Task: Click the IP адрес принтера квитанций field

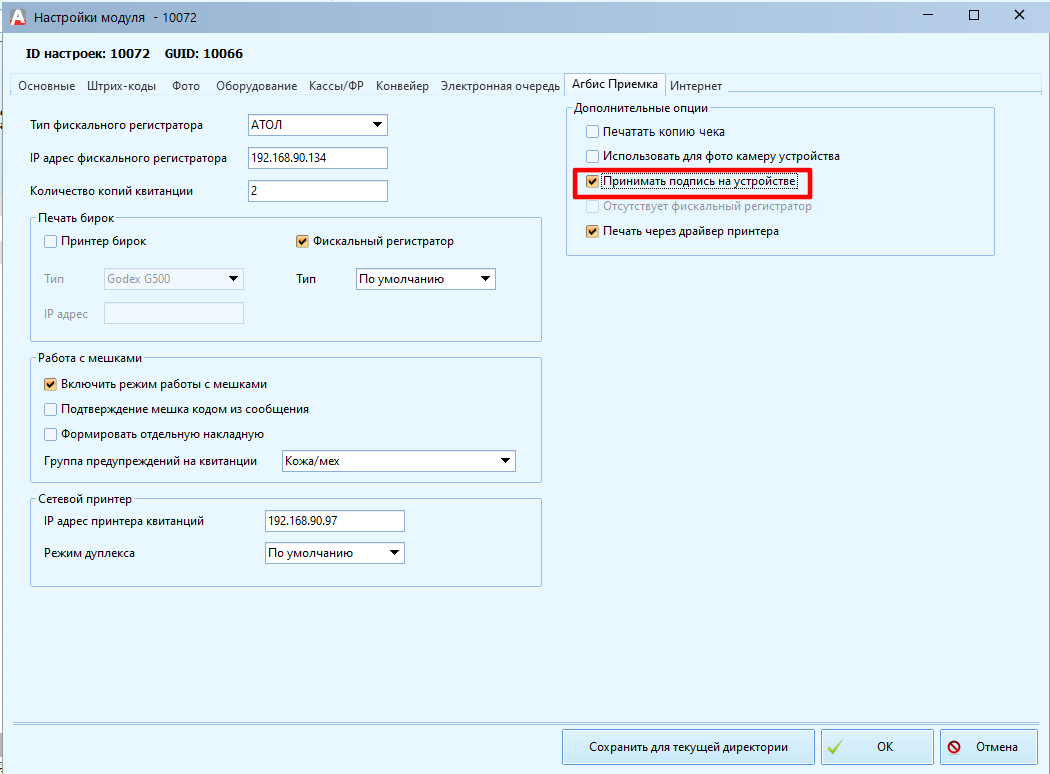Action: point(335,521)
